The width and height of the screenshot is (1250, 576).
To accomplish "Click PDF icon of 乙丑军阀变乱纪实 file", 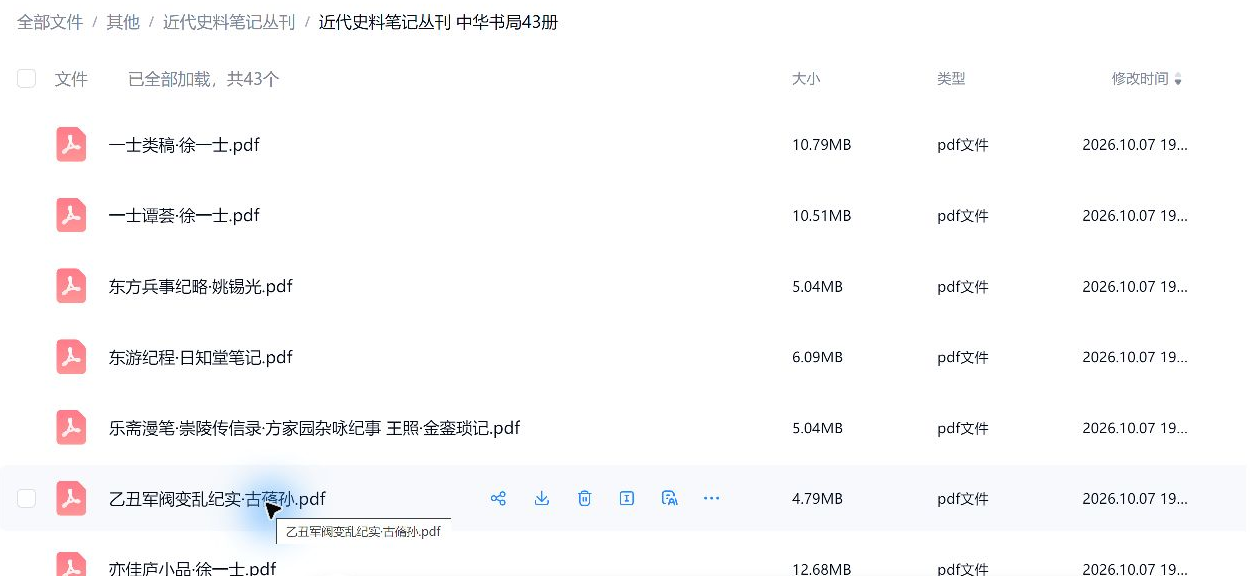I will tap(71, 498).
